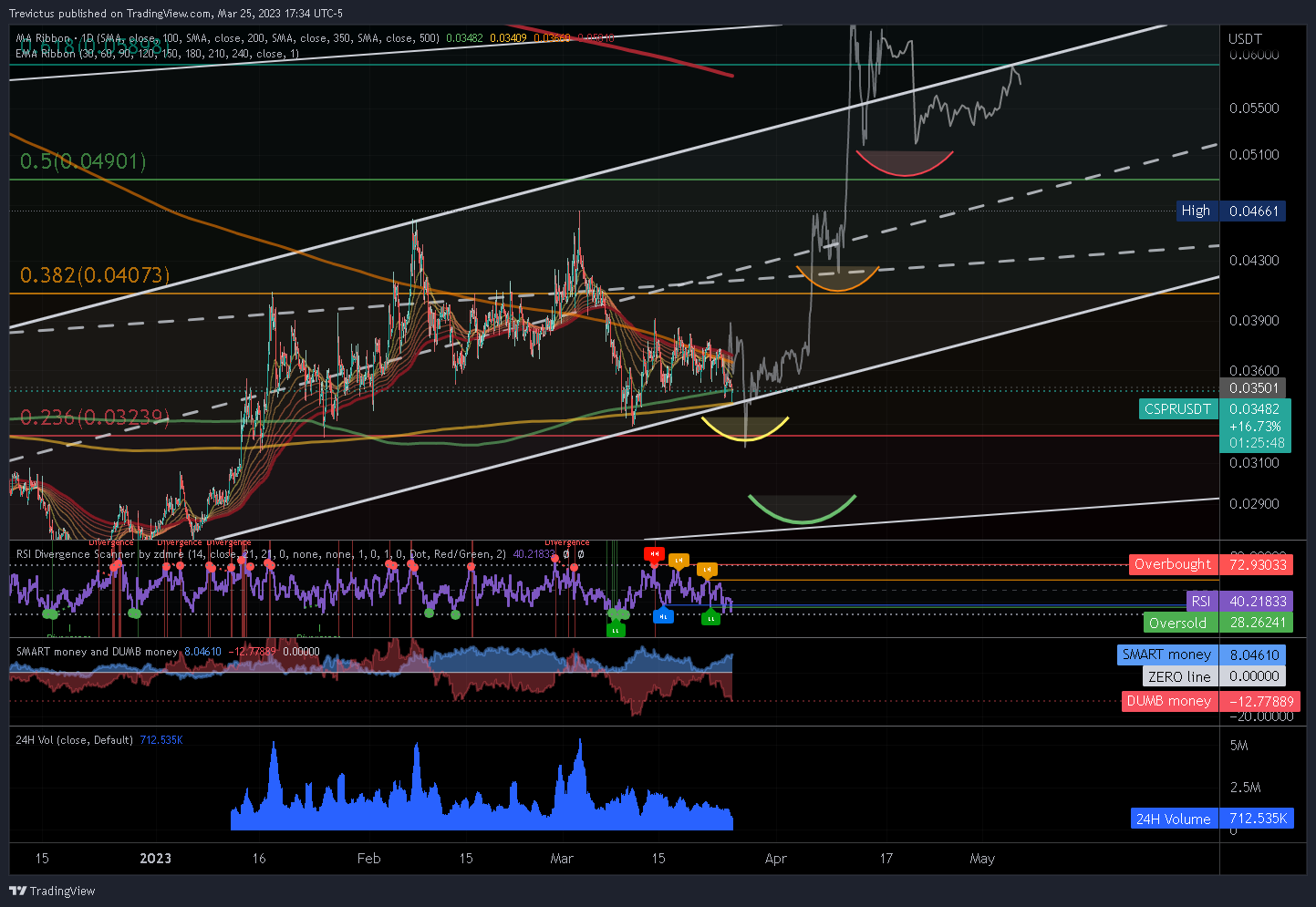The width and height of the screenshot is (1316, 907).
Task: Select the green arc drawing near 0.02900
Action: [x=803, y=510]
